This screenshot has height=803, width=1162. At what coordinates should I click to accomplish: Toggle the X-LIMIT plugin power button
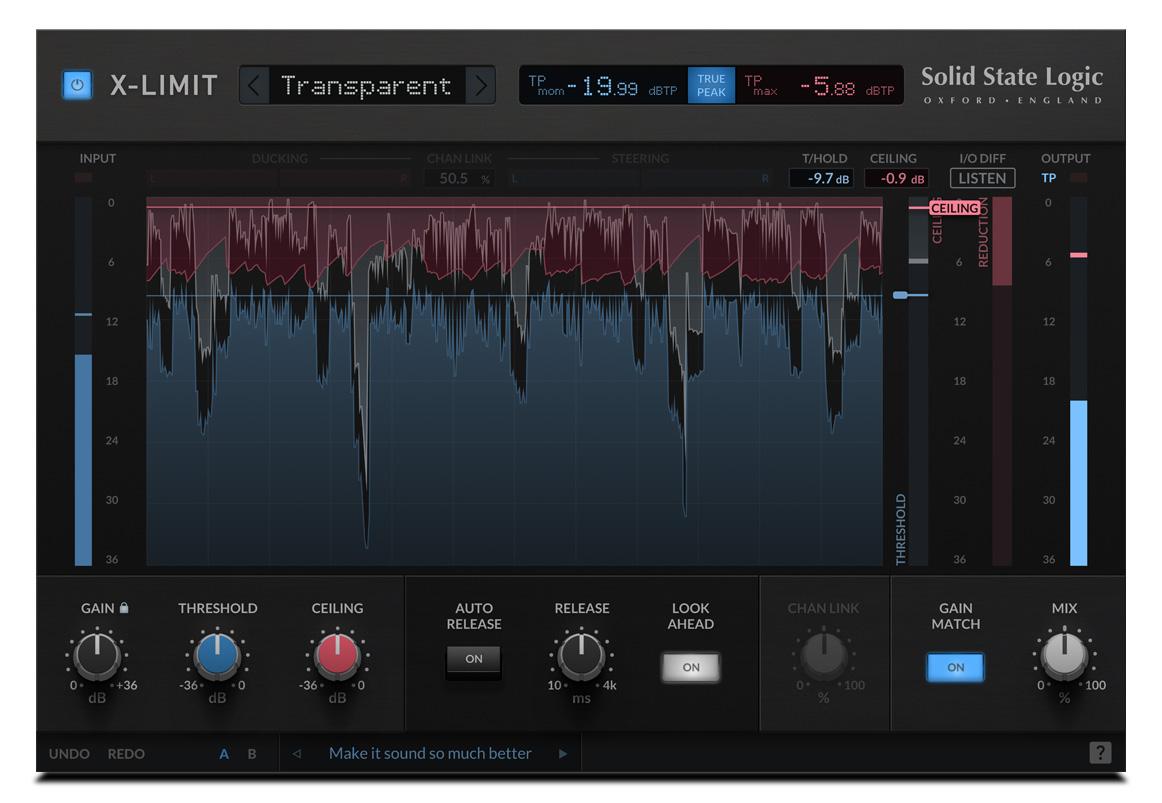[x=77, y=85]
